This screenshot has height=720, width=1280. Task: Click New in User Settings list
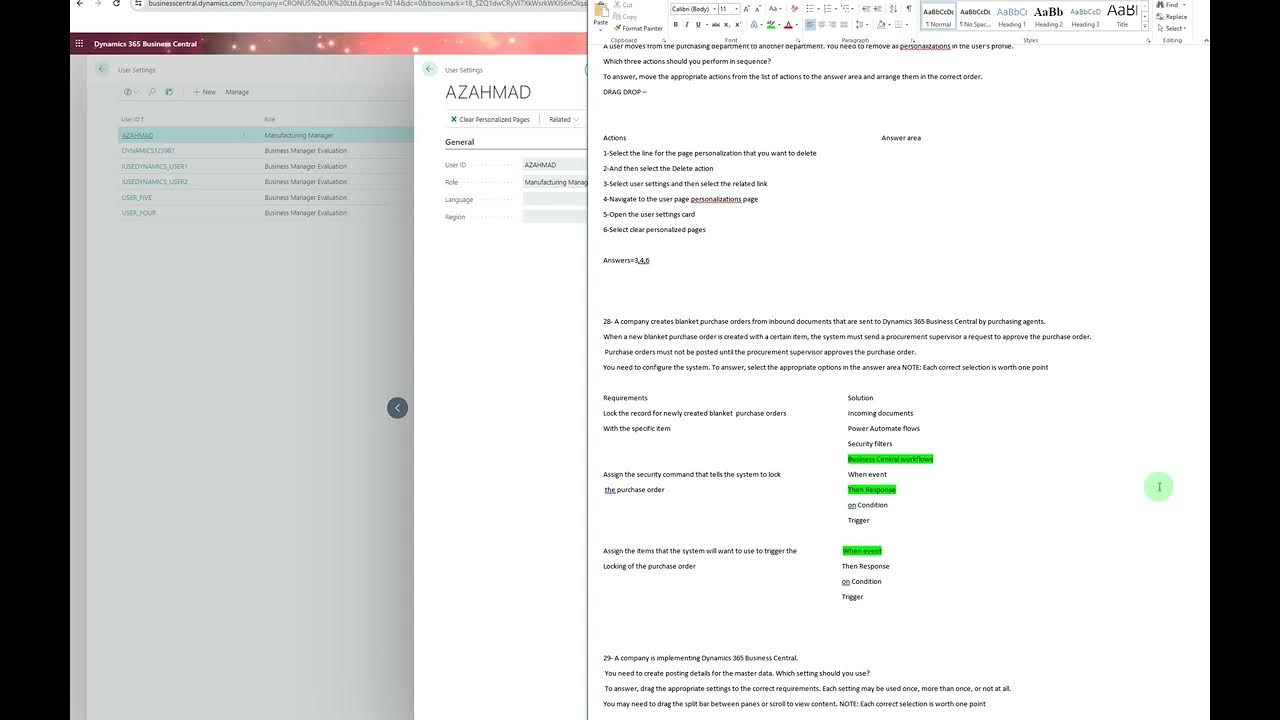(204, 92)
